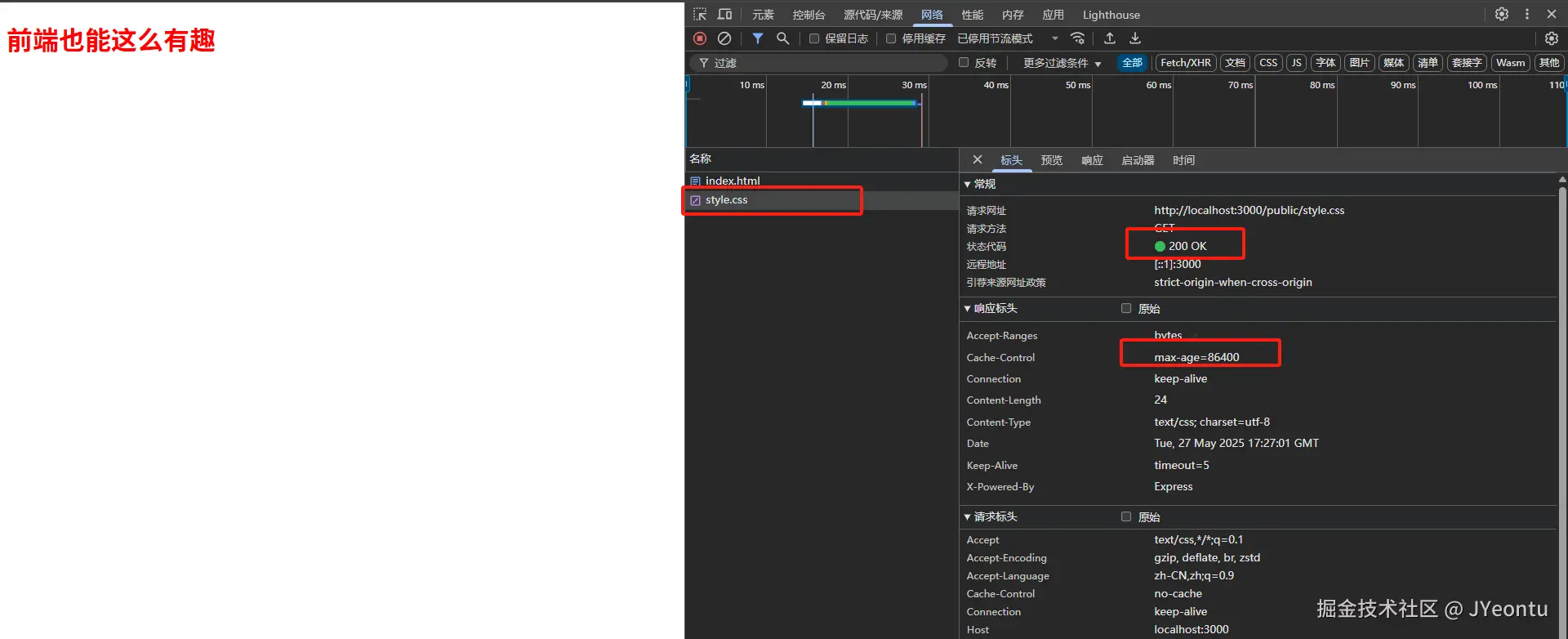1568x639 pixels.
Task: Filter requests by 图片
Action: point(1359,63)
